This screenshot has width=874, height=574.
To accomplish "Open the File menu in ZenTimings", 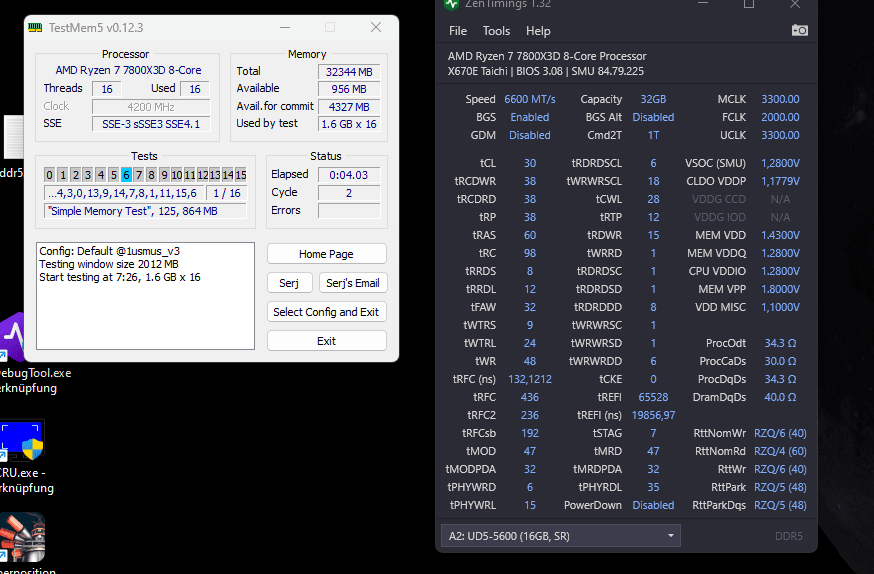I will coord(458,31).
